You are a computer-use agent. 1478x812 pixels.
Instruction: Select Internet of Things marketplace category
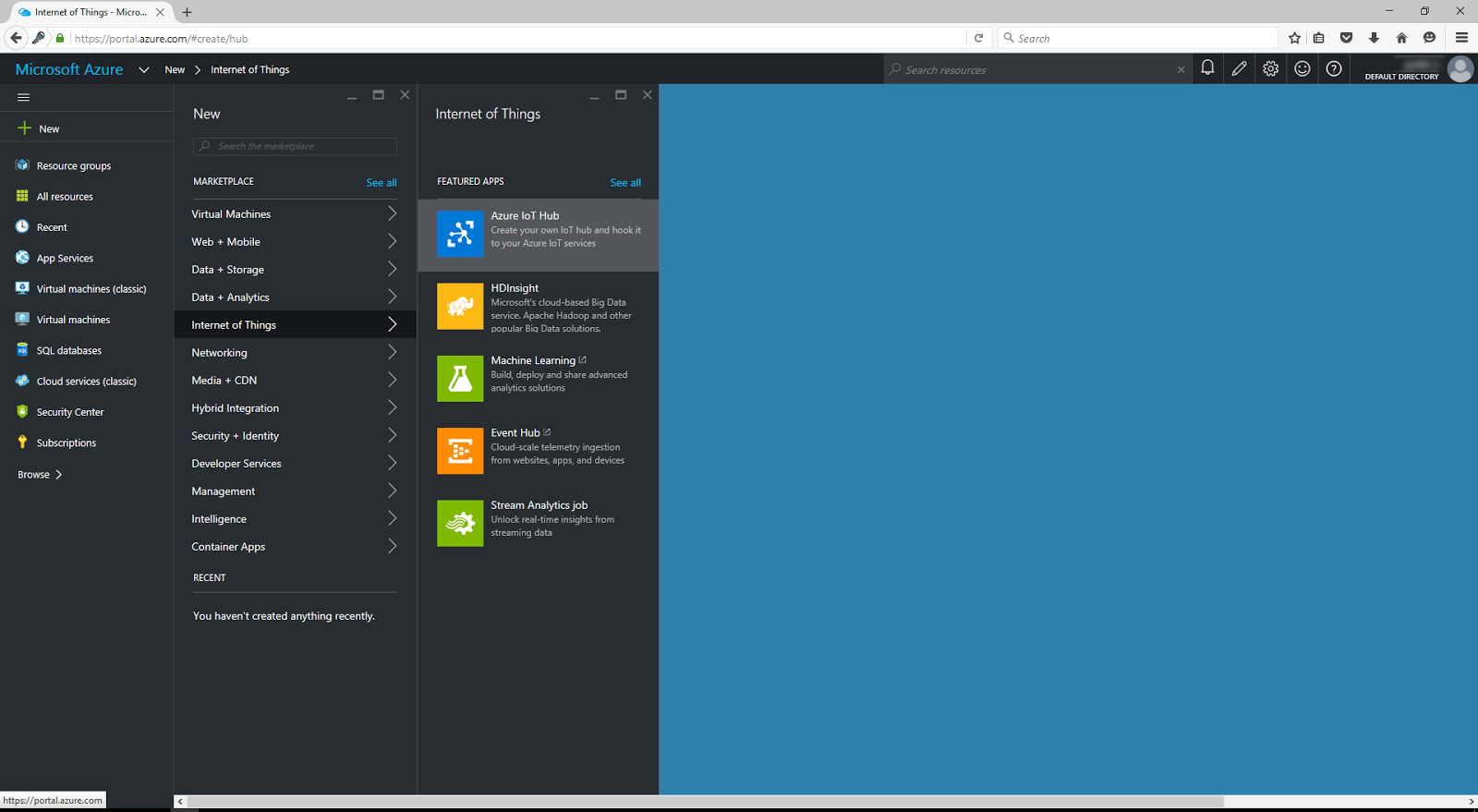pos(295,324)
